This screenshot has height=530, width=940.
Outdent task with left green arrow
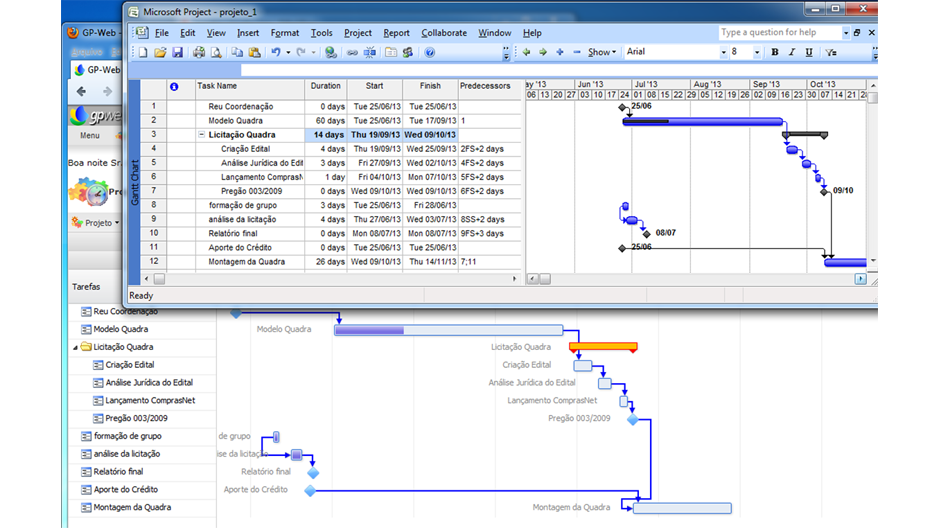(x=526, y=52)
